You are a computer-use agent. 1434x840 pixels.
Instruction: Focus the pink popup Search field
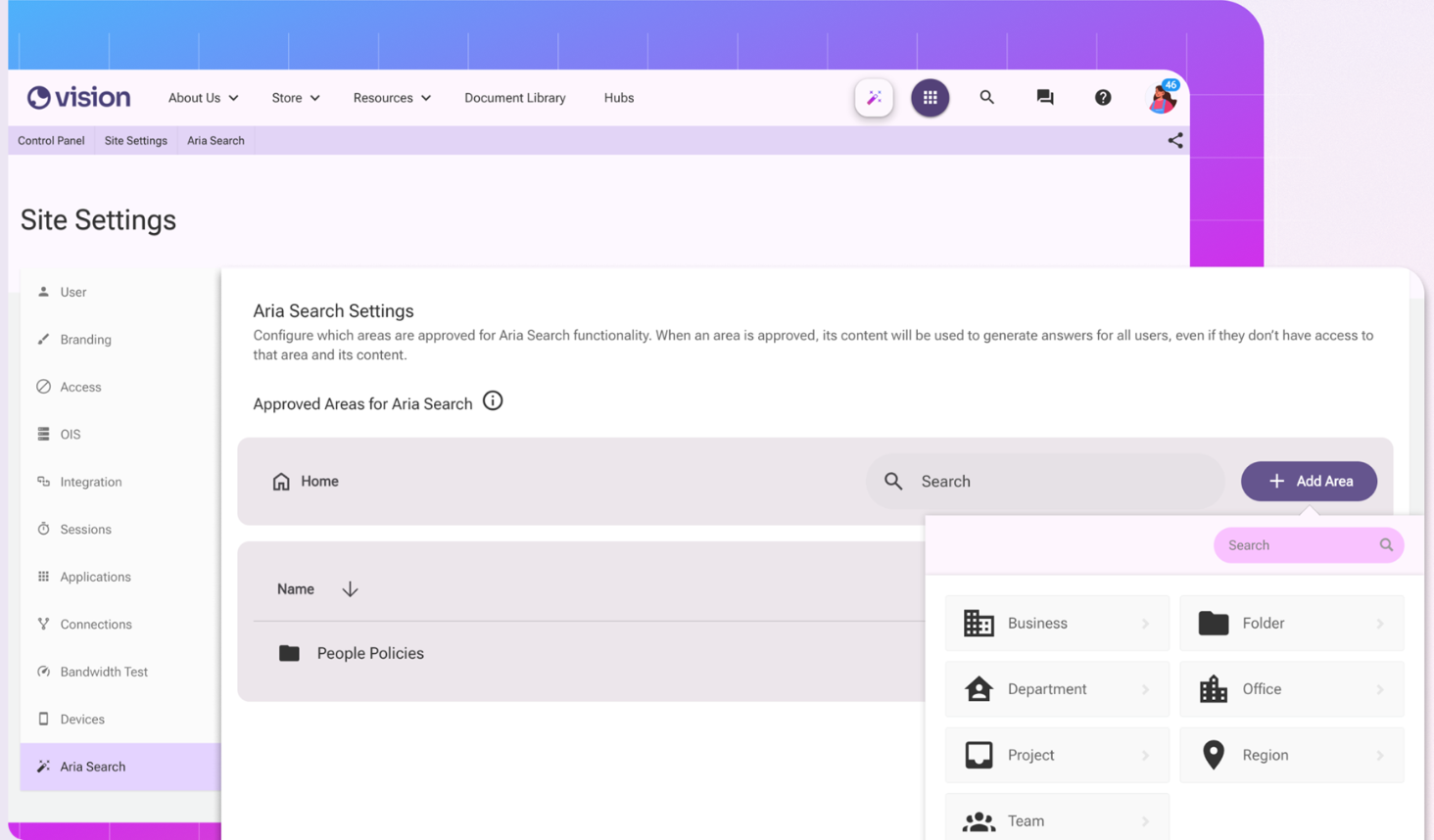[1309, 545]
